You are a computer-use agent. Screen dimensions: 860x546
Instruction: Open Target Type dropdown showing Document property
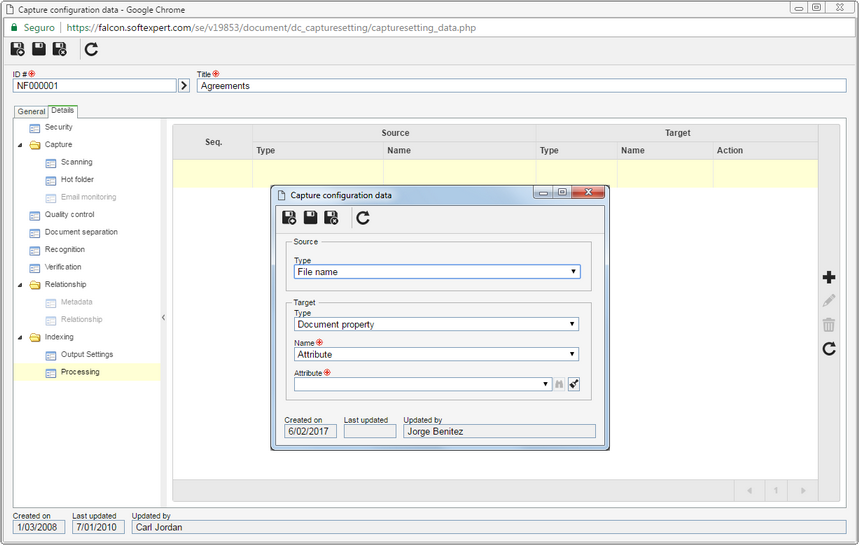(x=436, y=324)
